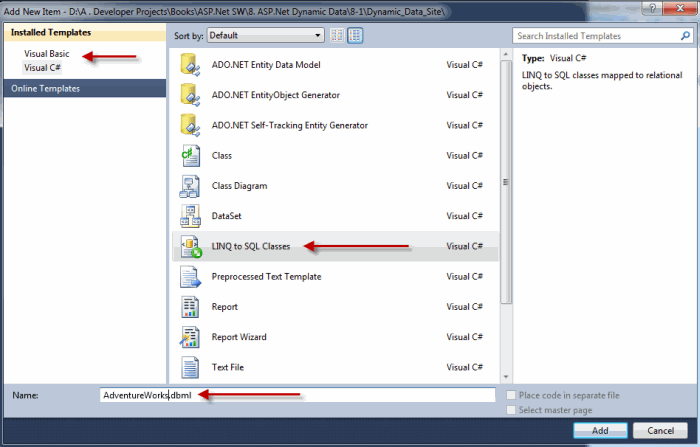
Task: Click the template list scrollbar up arrow
Action: pos(505,54)
